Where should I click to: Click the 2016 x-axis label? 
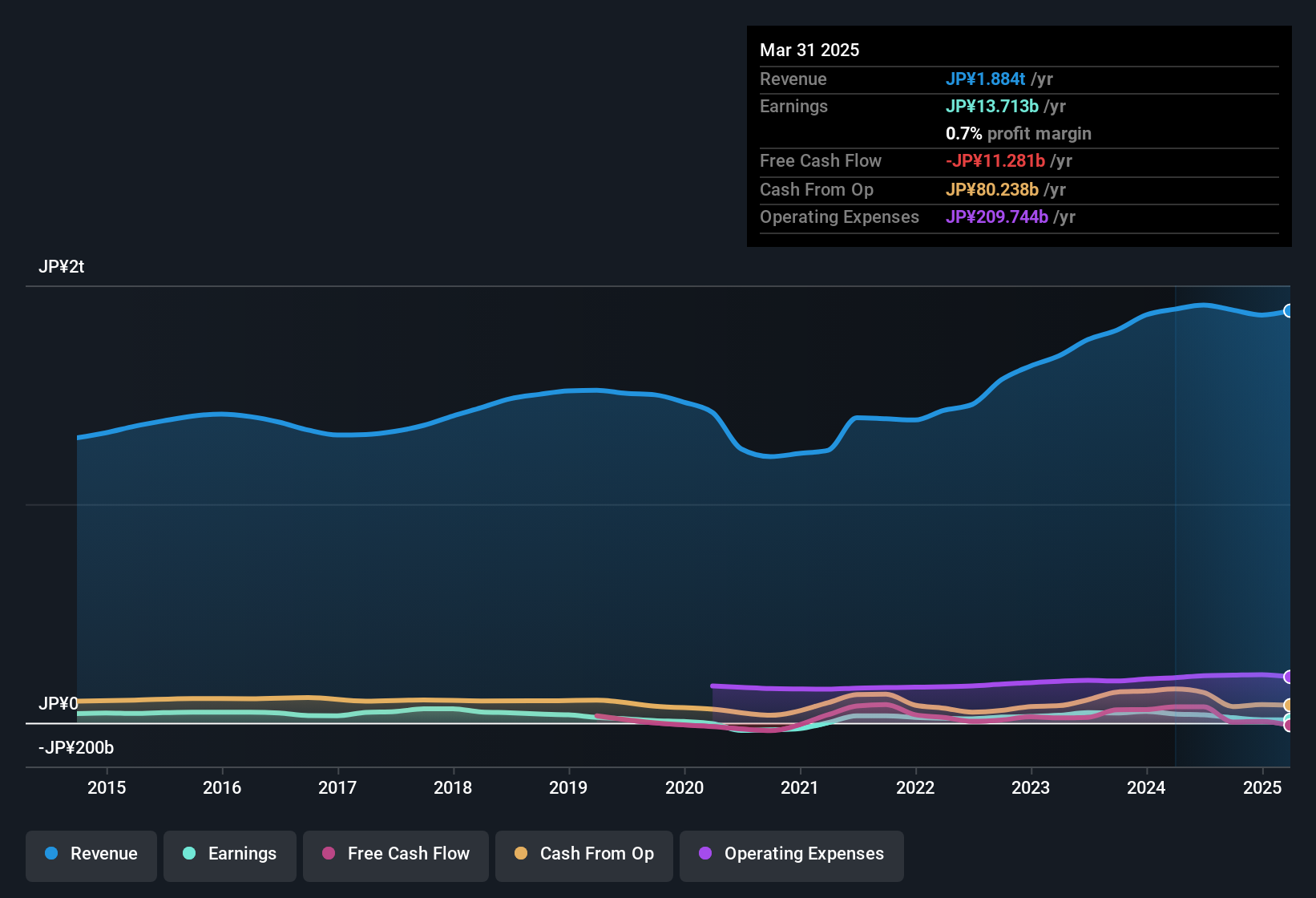point(222,787)
